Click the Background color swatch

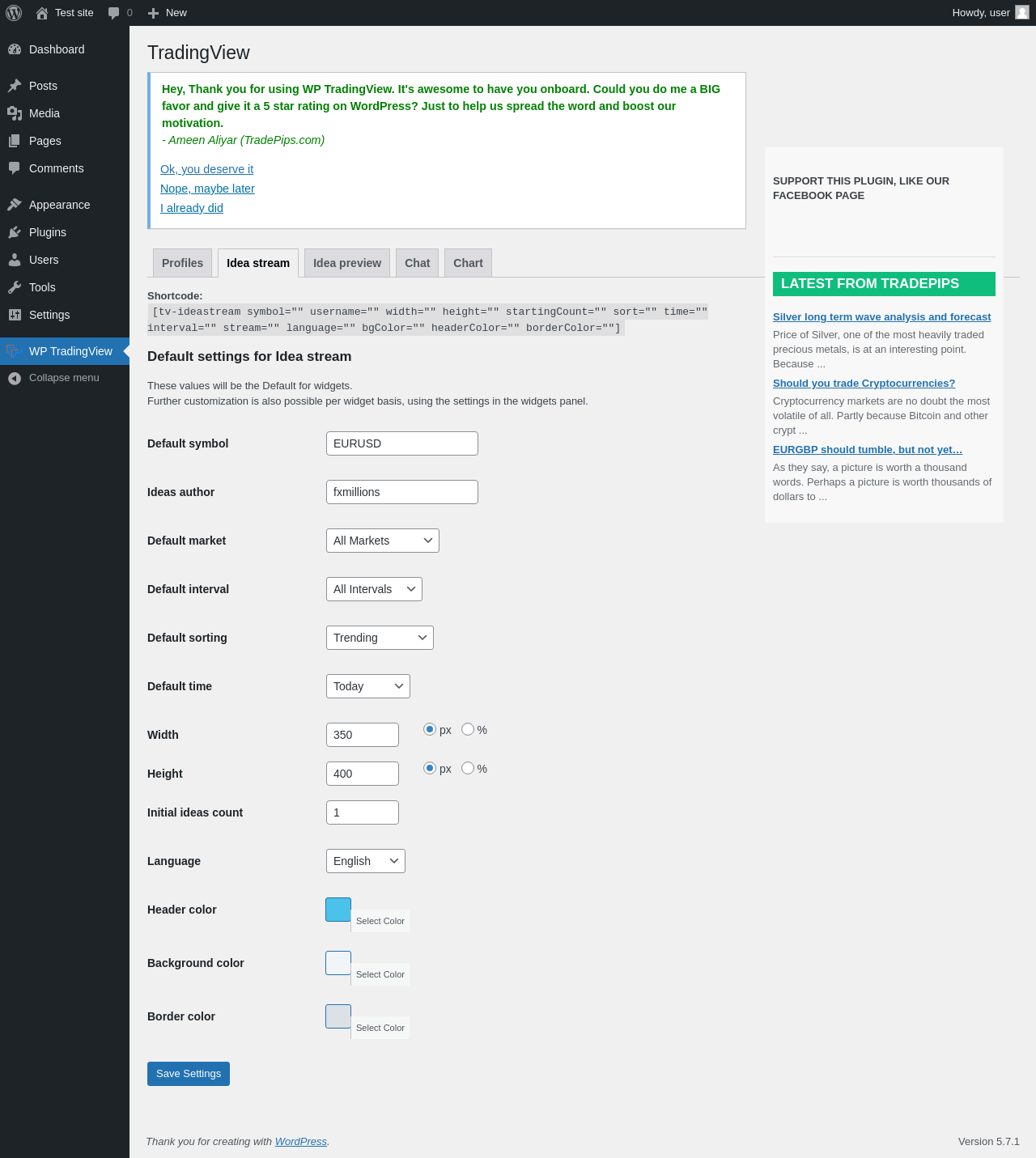coord(338,963)
